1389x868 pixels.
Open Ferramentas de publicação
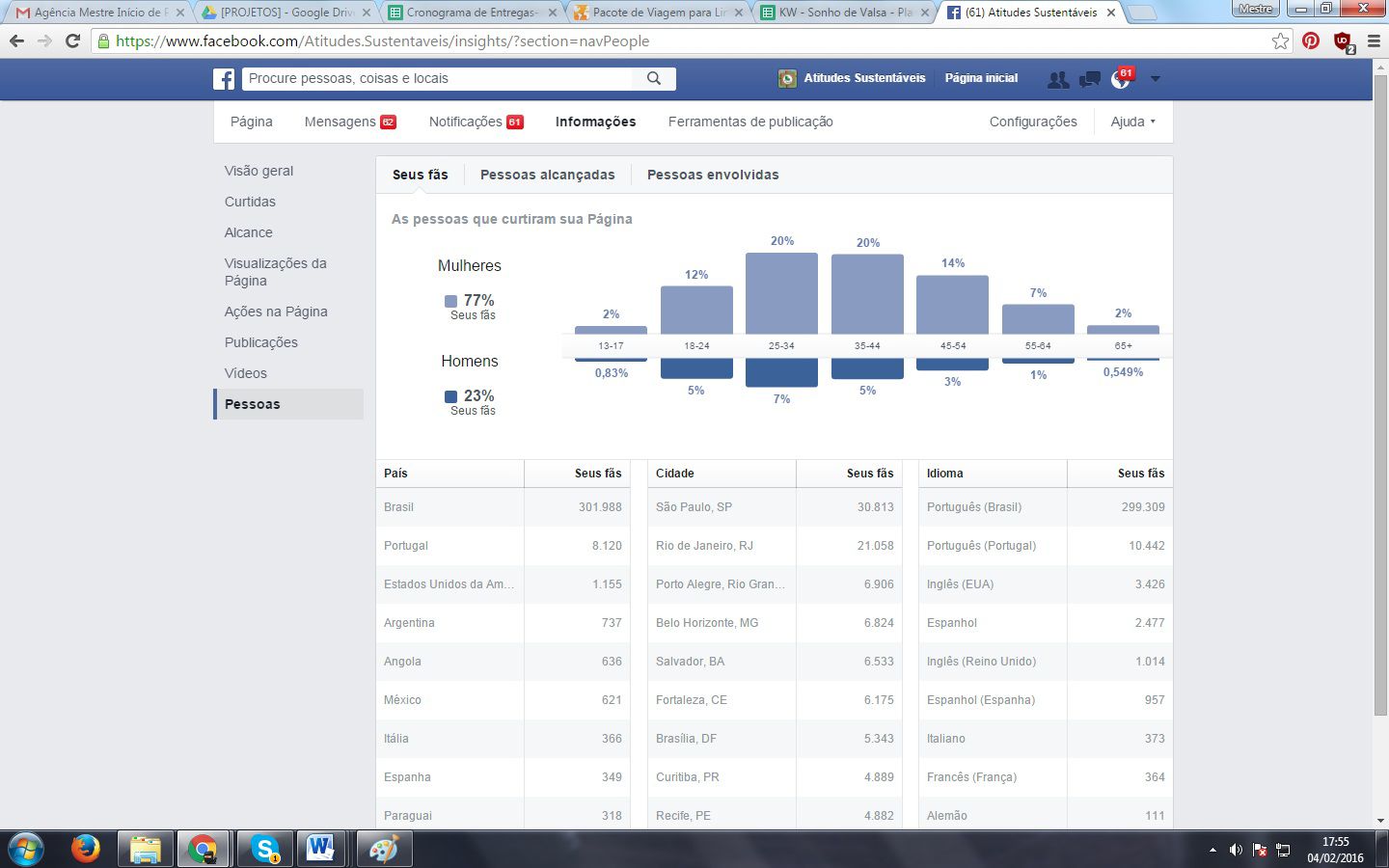[750, 122]
